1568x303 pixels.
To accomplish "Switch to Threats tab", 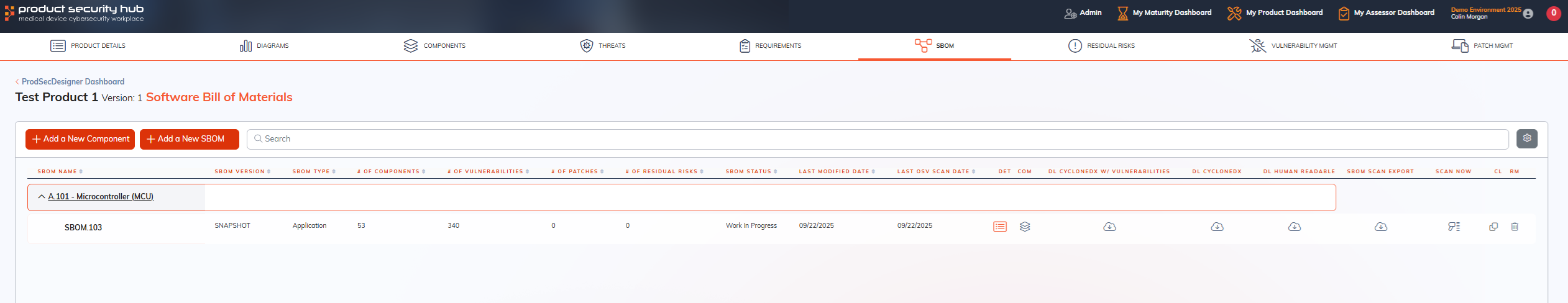I will (603, 46).
